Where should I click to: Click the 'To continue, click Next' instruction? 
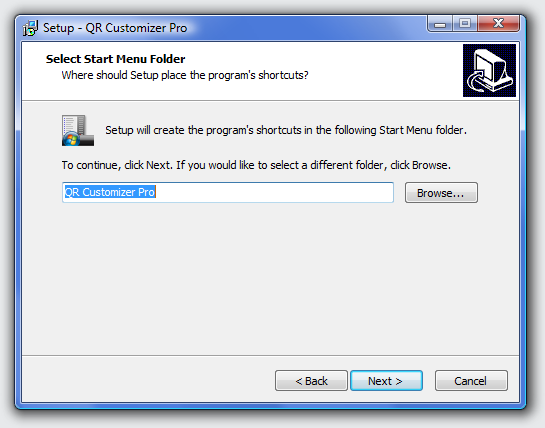[x=256, y=165]
